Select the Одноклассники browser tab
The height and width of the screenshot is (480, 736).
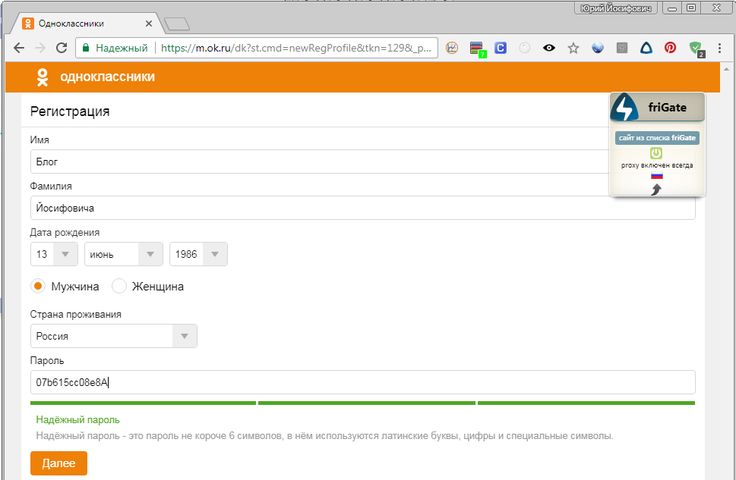pyautogui.click(x=88, y=23)
